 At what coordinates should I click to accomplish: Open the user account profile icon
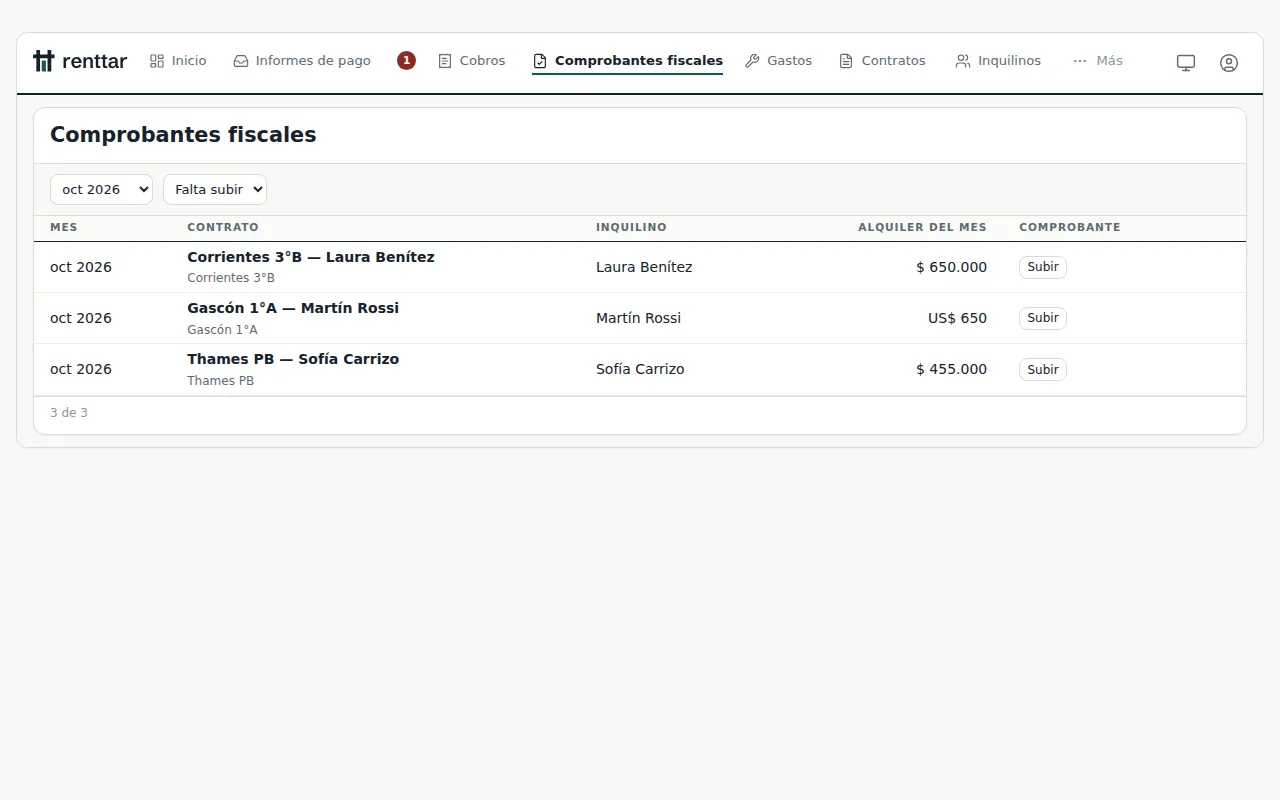[1229, 62]
